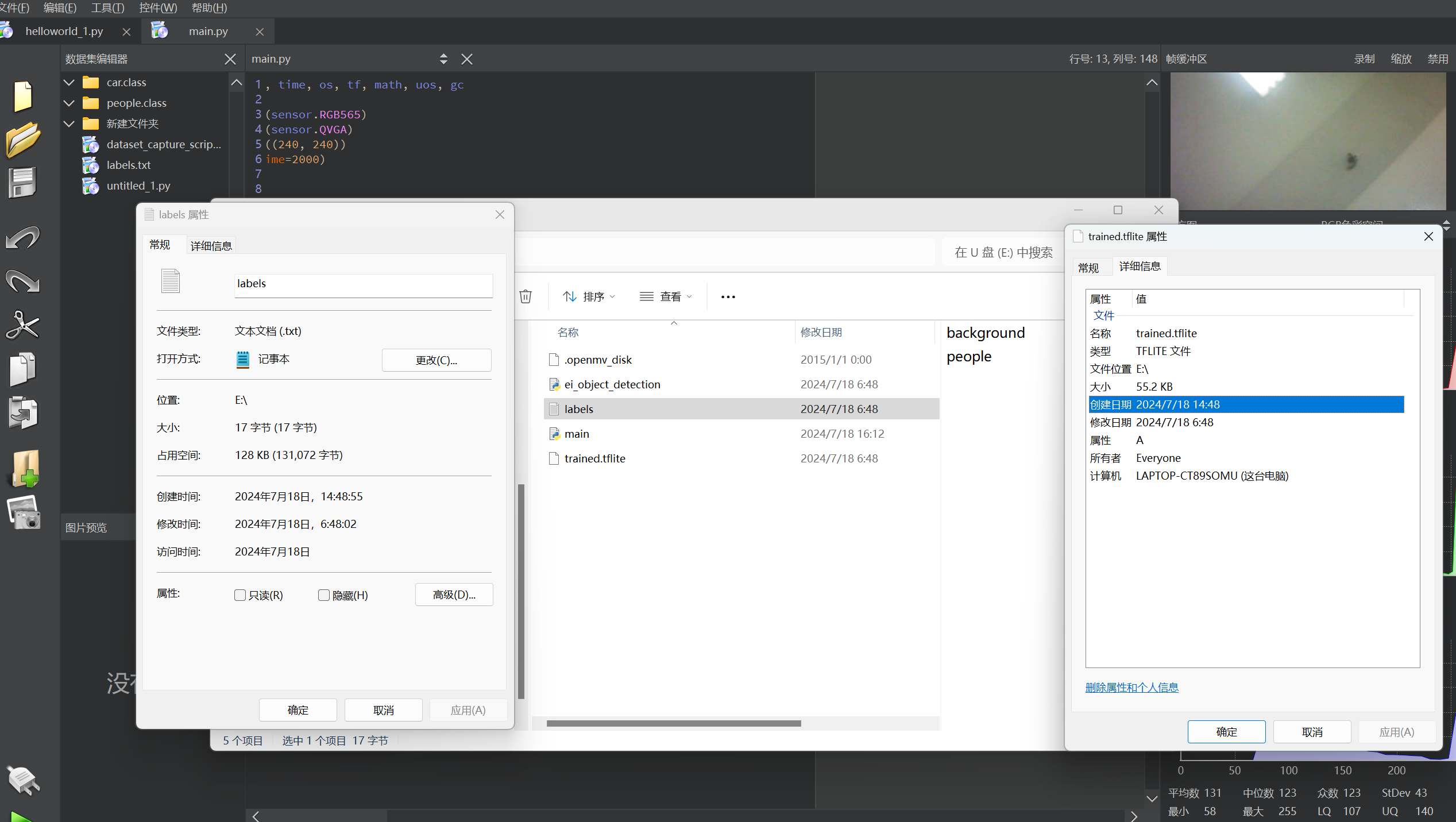The height and width of the screenshot is (822, 1456).
Task: Click 确定 in labels 属性 dialog
Action: [298, 710]
